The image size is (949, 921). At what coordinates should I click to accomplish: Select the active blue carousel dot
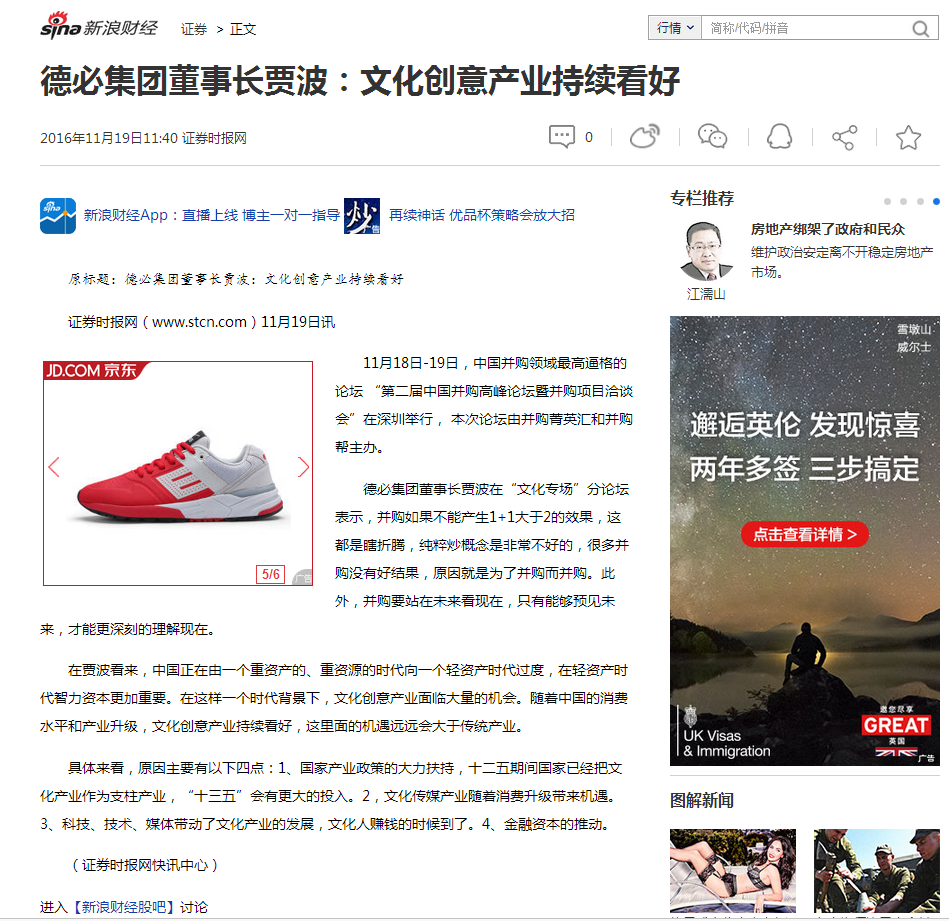[x=935, y=201]
